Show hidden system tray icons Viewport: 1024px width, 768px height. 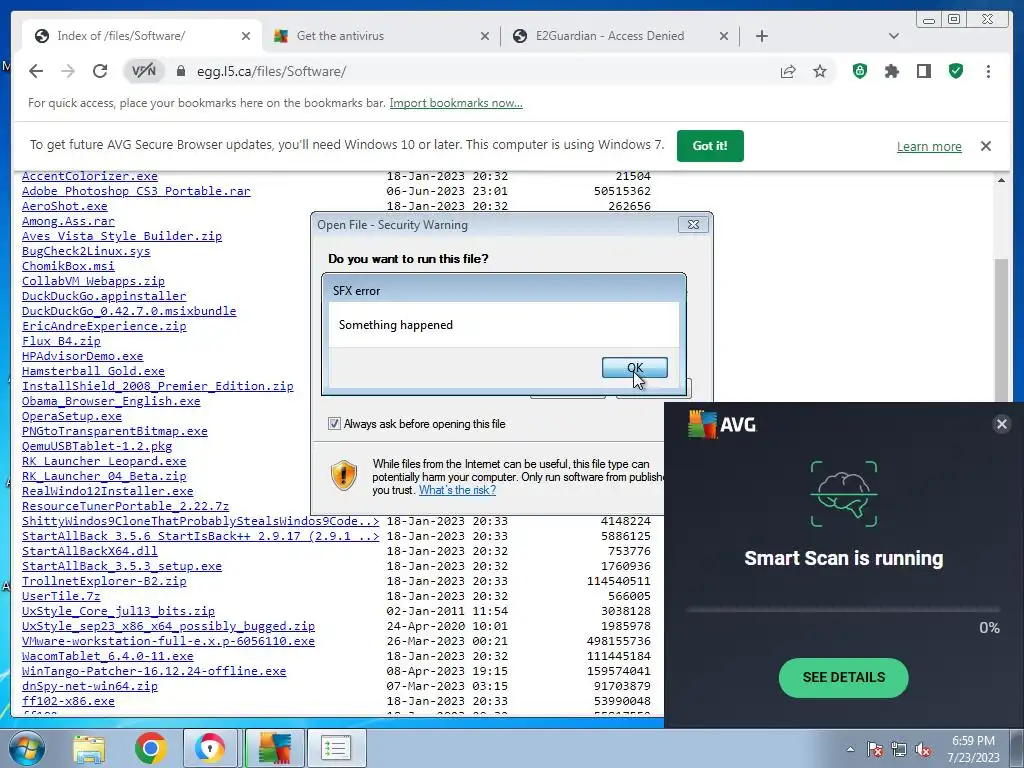[x=850, y=749]
